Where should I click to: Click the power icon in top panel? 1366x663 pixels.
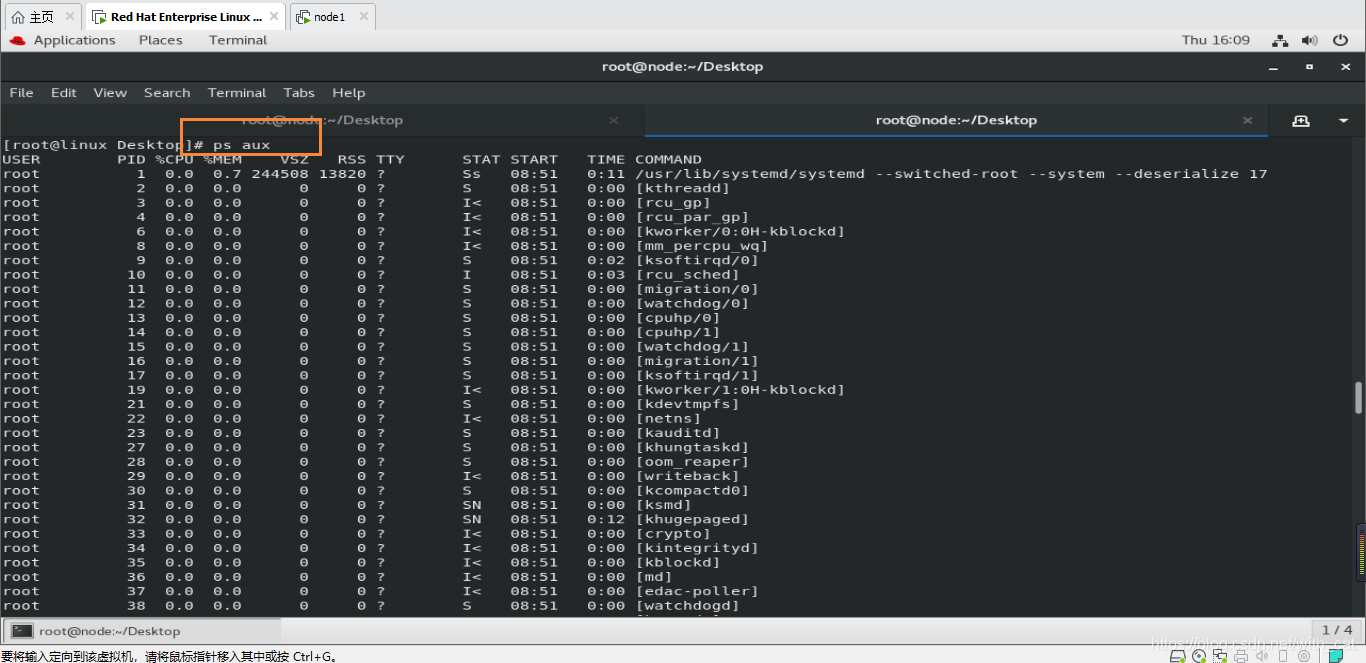[x=1341, y=40]
